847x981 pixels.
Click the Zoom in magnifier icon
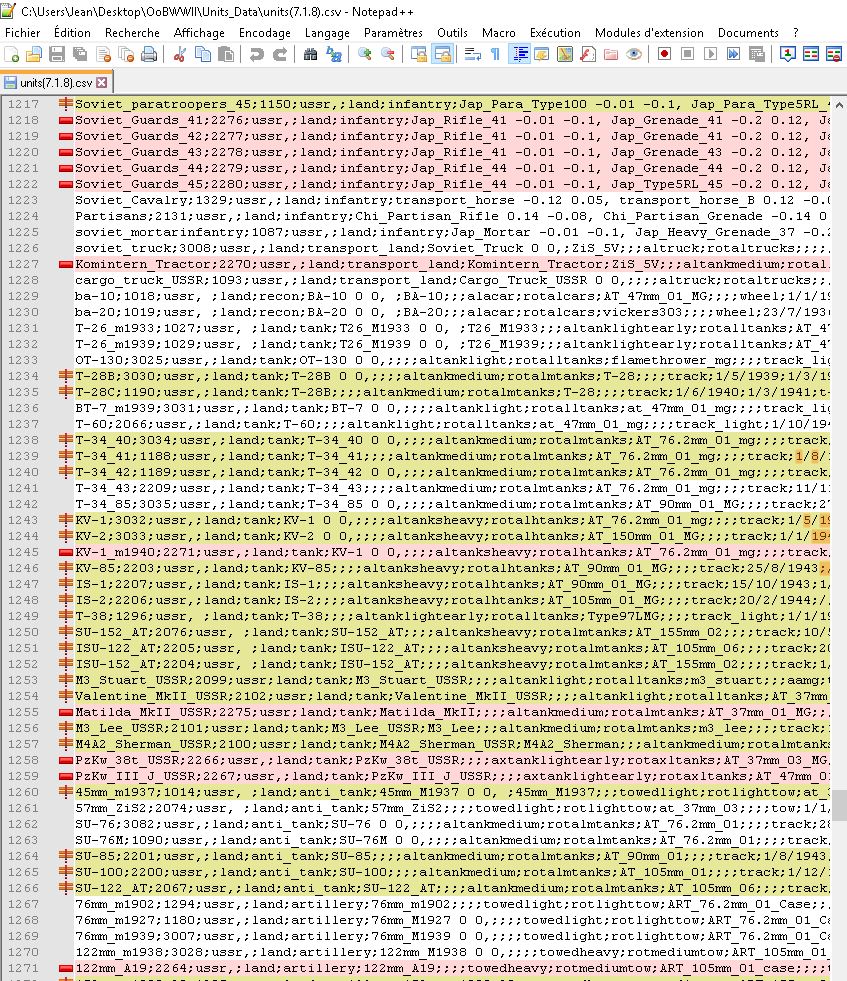365,54
